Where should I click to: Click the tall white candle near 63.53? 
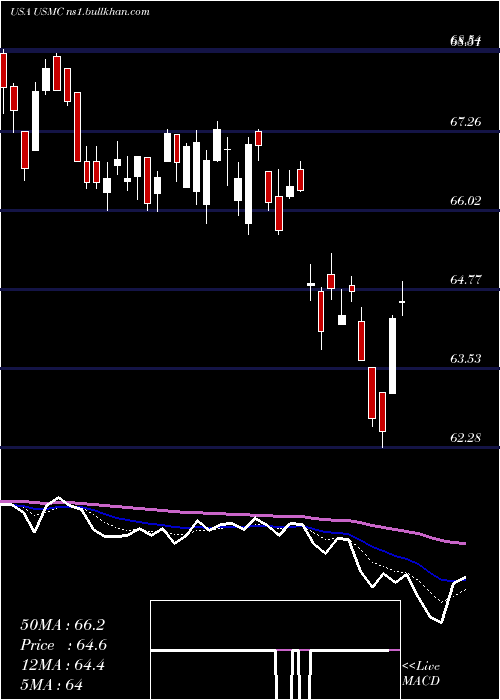click(x=392, y=355)
